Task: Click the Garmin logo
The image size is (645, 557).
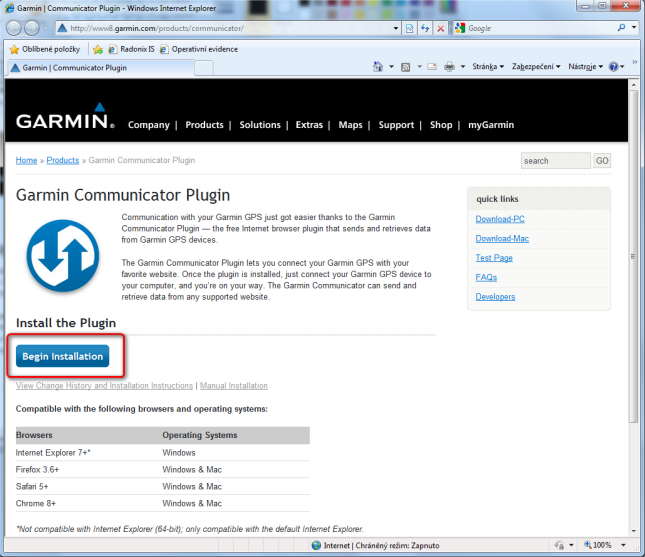Action: (65, 116)
